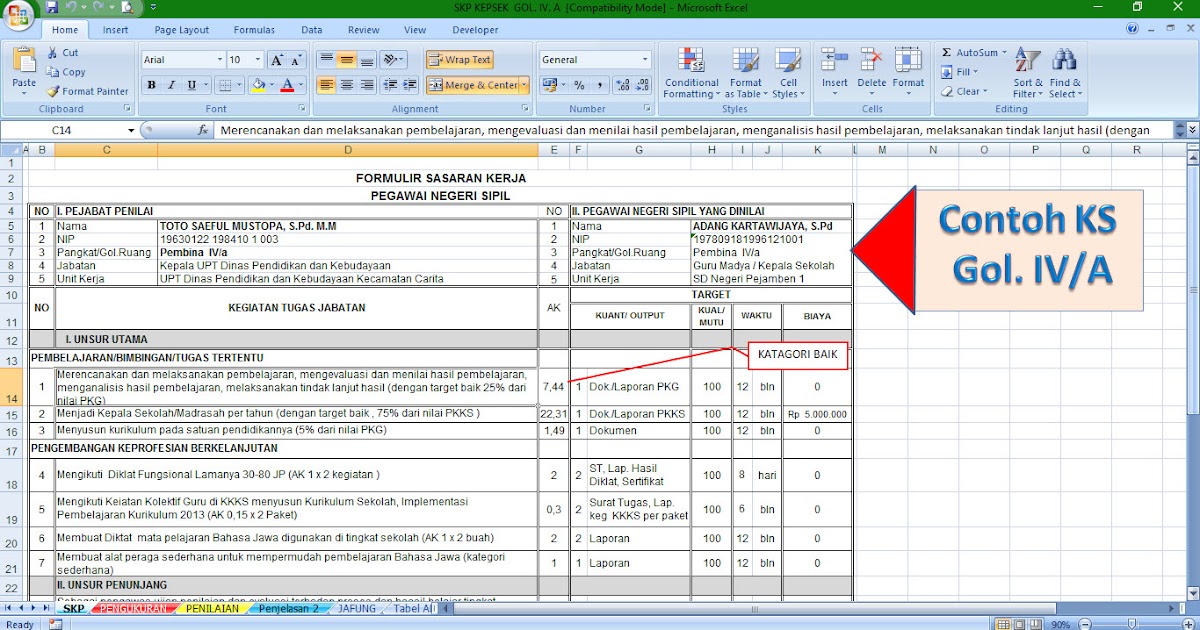Open the Alignment group dialog launcher
1200x630 pixels.
coord(527,108)
